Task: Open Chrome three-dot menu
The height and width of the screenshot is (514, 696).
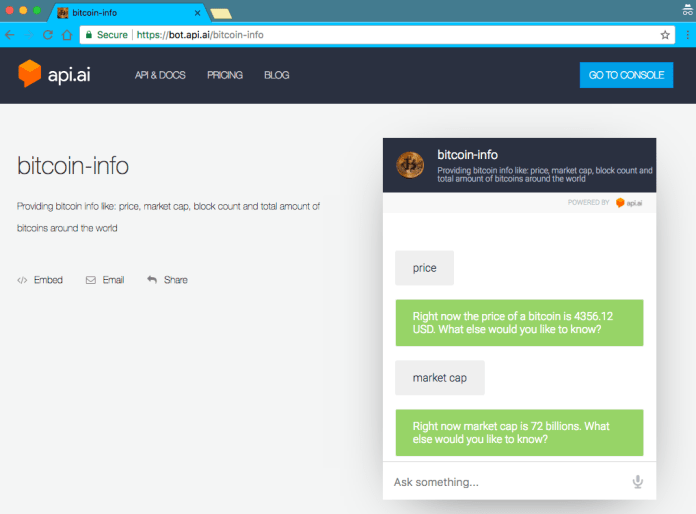Action: point(686,34)
